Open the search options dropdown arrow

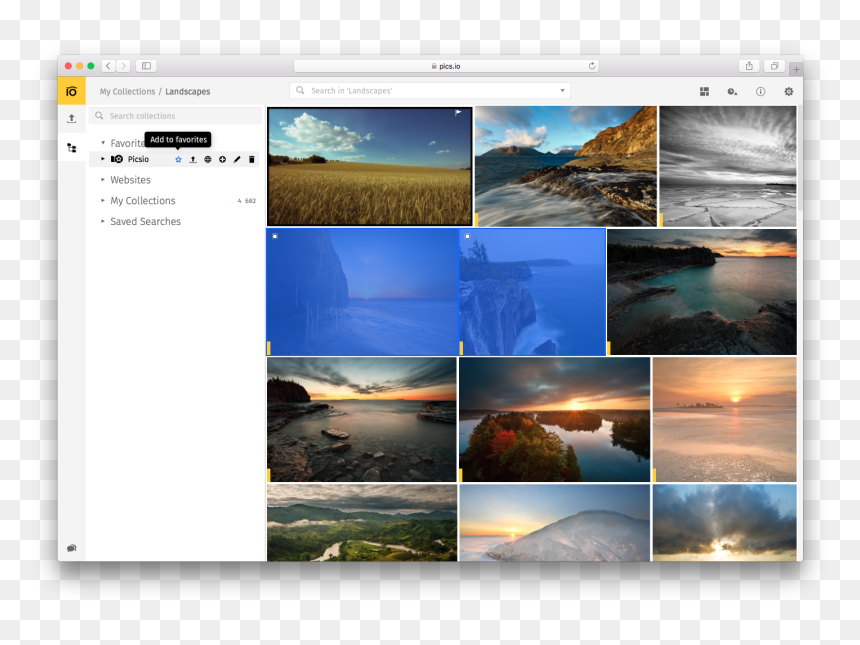[x=562, y=90]
